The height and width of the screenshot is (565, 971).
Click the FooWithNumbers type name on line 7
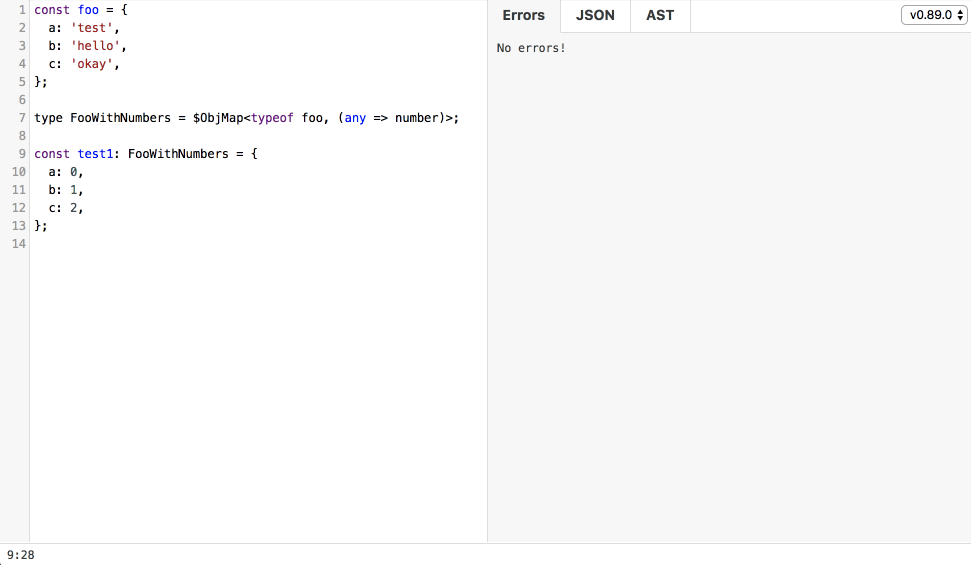tap(120, 118)
